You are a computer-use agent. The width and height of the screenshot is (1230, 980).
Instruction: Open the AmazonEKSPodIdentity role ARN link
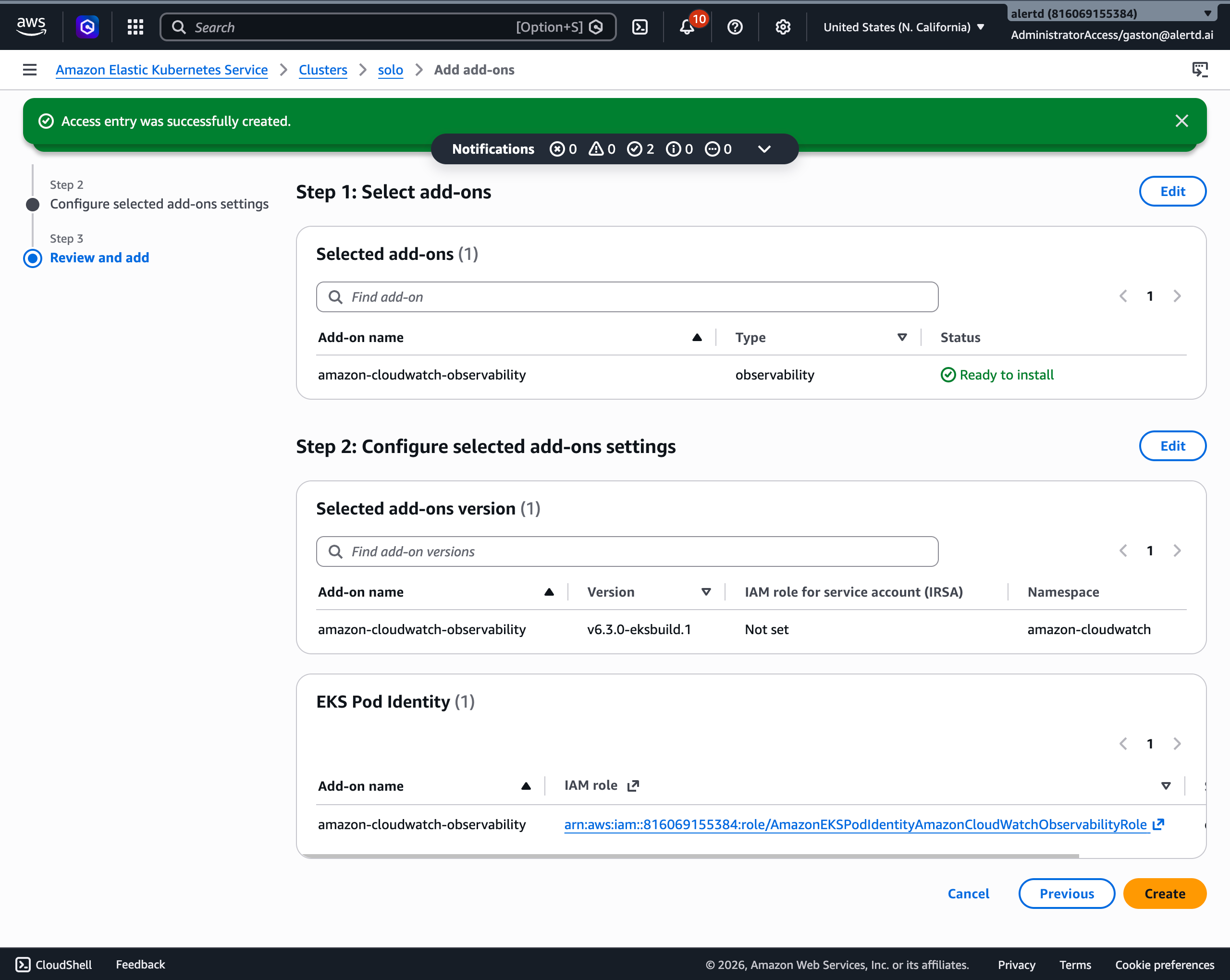tap(855, 824)
